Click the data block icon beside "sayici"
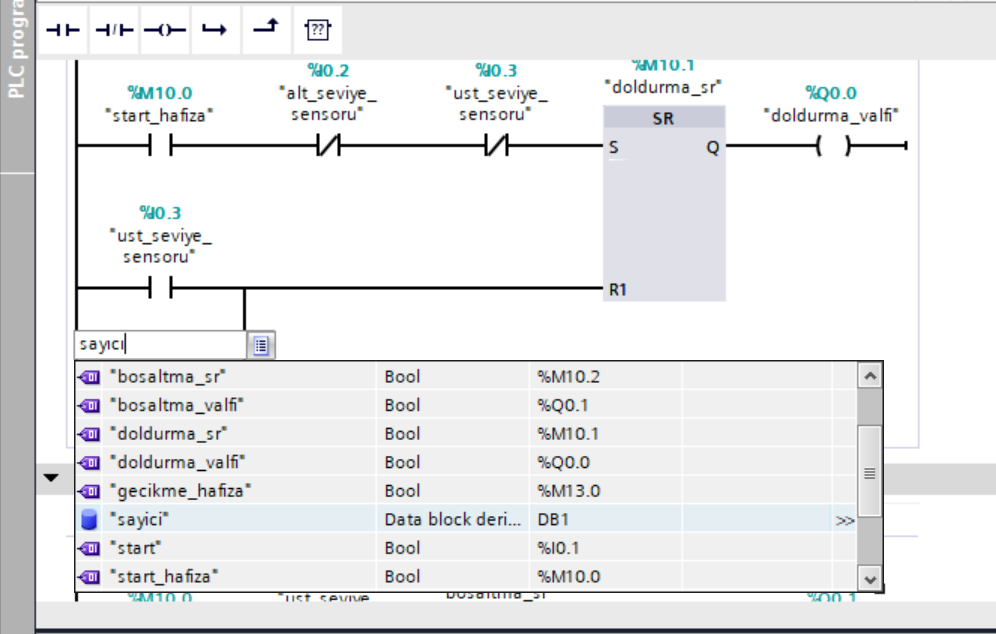The width and height of the screenshot is (996, 634). [x=90, y=520]
